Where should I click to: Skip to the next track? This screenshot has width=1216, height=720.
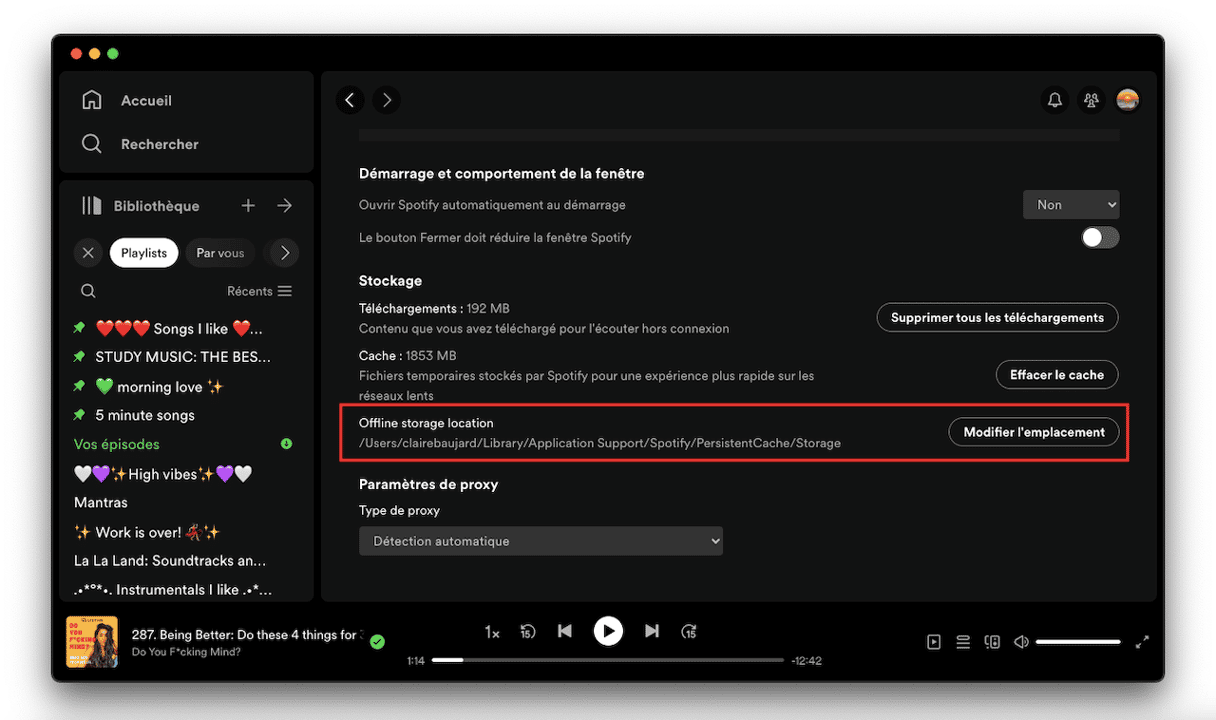(x=652, y=631)
